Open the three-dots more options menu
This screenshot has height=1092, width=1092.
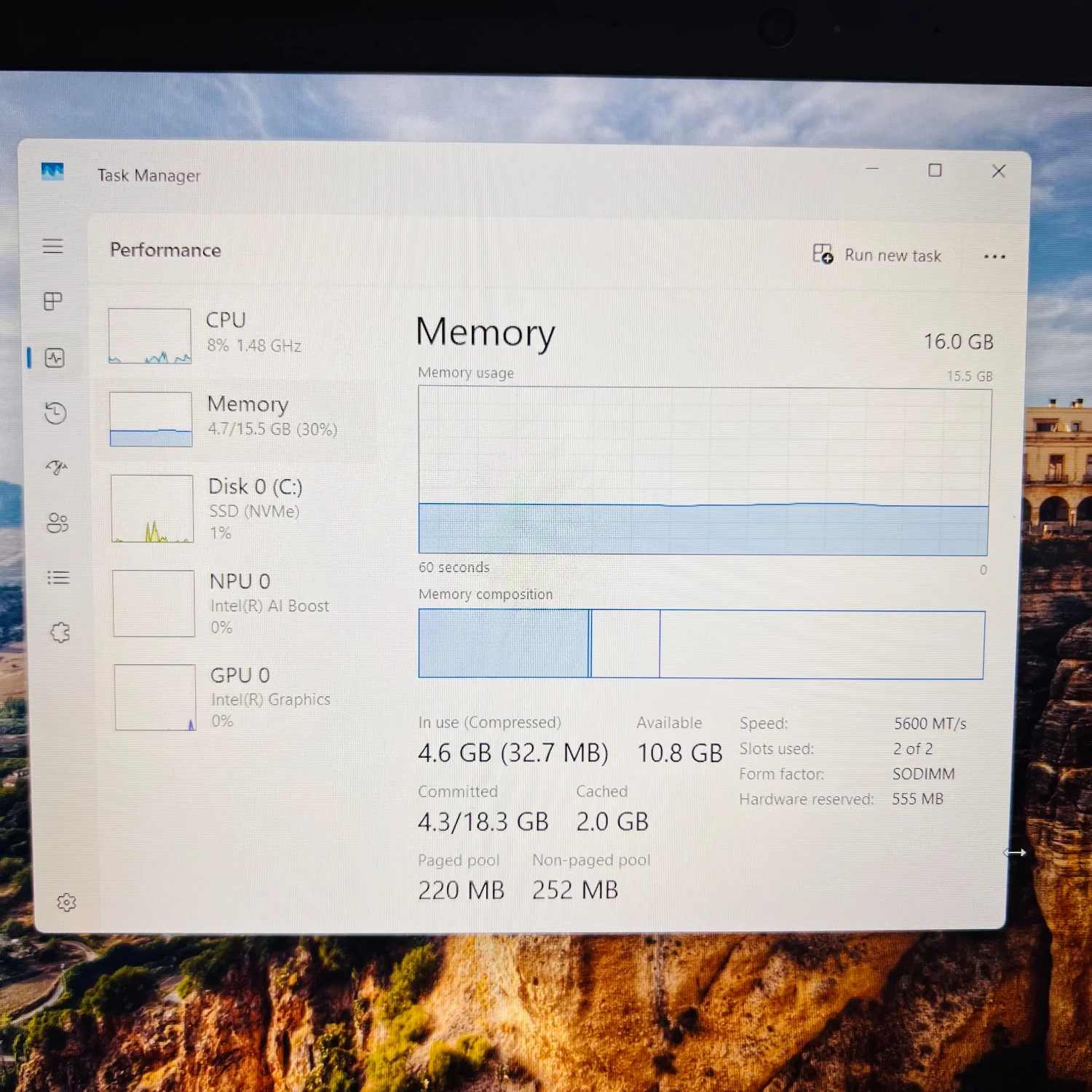coord(994,256)
